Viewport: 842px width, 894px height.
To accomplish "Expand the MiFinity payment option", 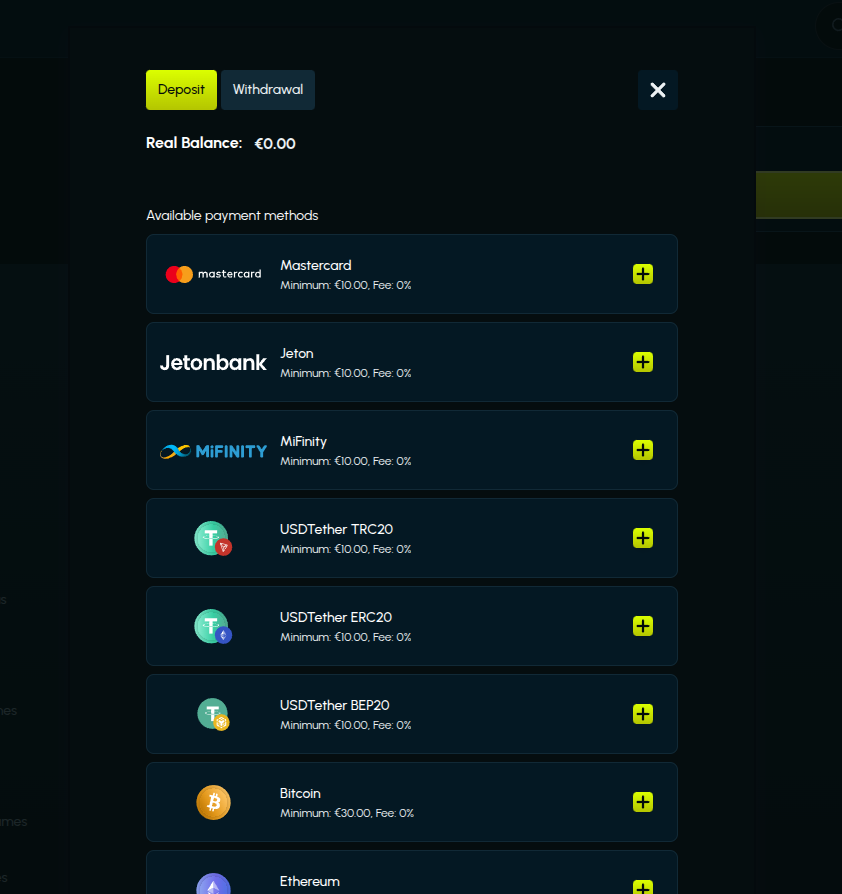I will pyautogui.click(x=643, y=450).
